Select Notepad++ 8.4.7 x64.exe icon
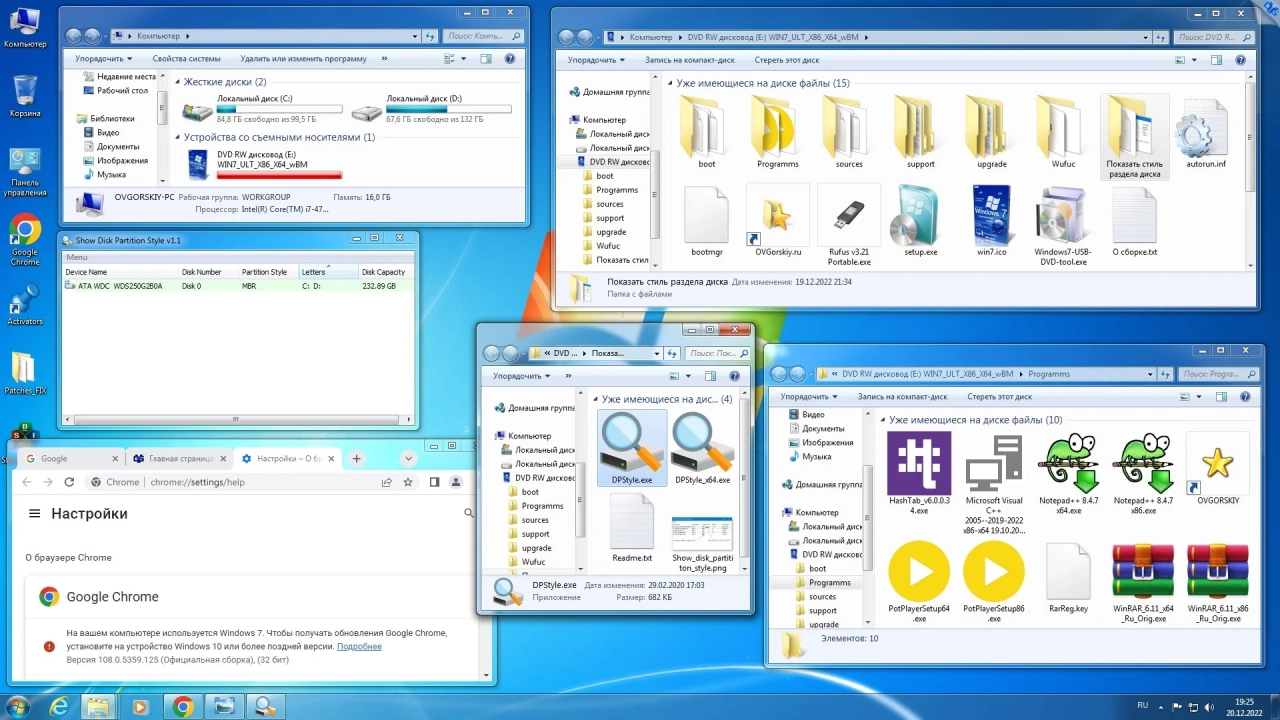The height and width of the screenshot is (720, 1280). [1068, 464]
